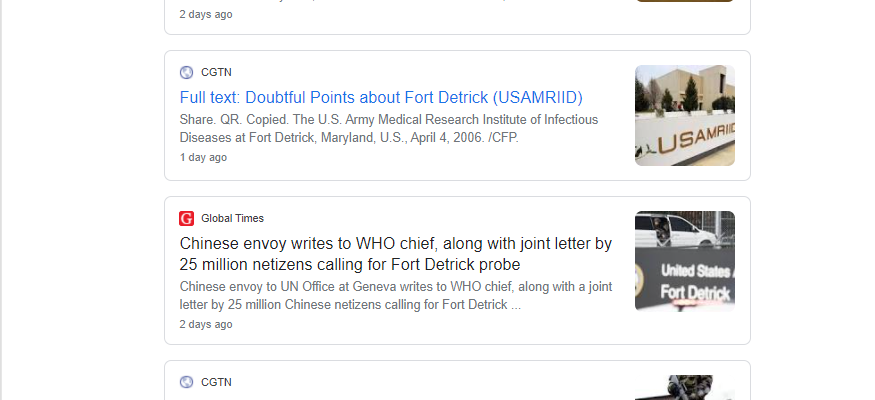Click '2 days ago' in the topmost card
Viewport: 875px width, 400px height.
click(206, 15)
